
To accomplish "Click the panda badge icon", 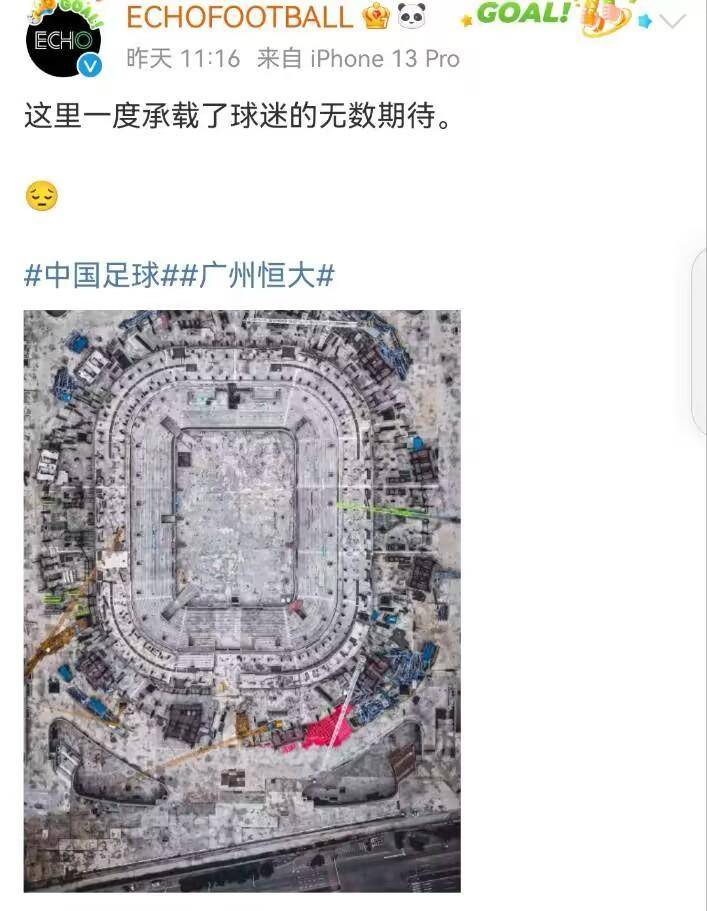I will pyautogui.click(x=412, y=16).
